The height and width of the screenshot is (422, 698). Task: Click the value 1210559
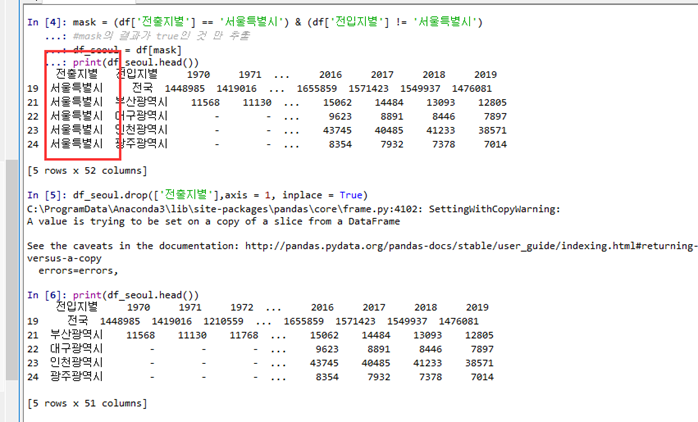pyautogui.click(x=223, y=321)
